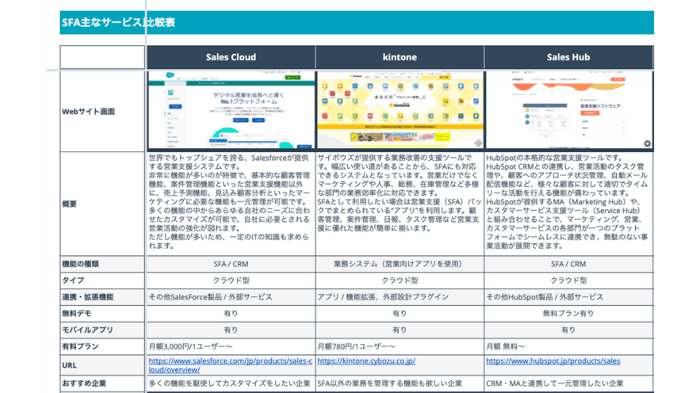700x393 pixels.
Task: Click the その他SalesForce製品 / 外部サービス cell
Action: 231,297
